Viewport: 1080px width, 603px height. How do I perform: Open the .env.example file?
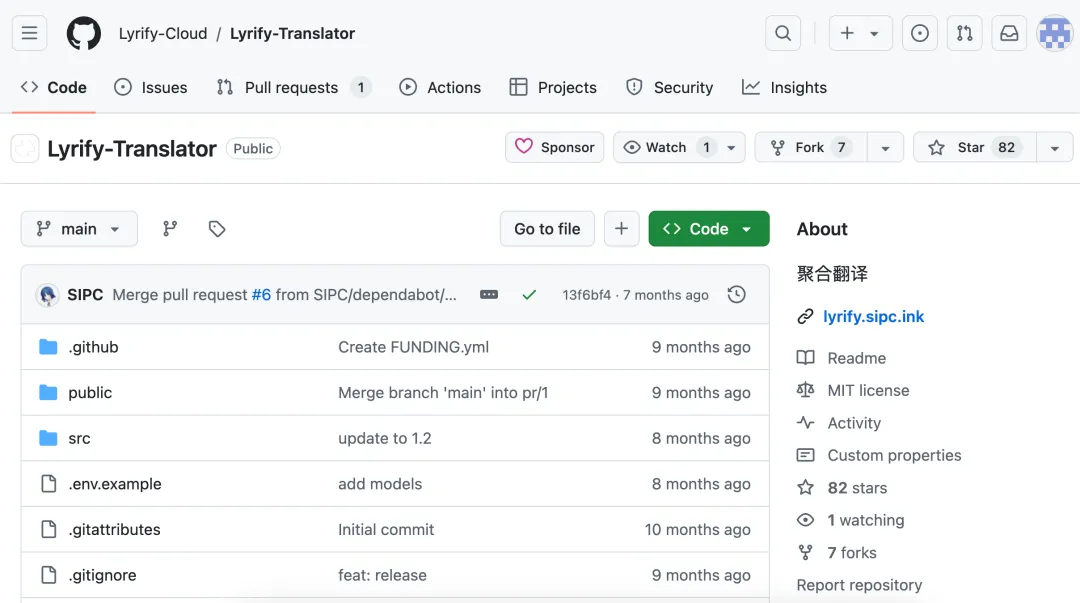click(115, 484)
